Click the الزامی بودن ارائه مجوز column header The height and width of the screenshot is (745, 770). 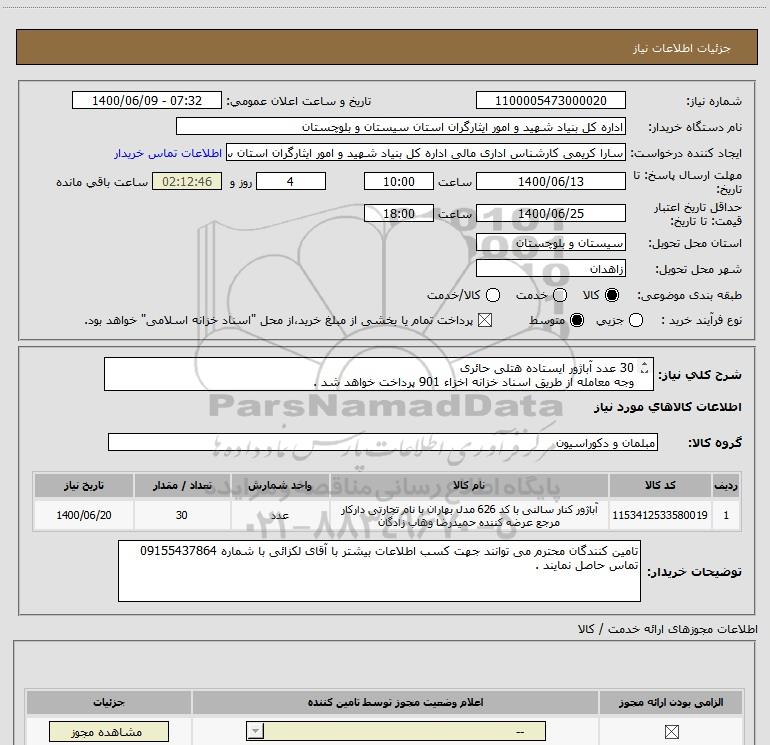click(x=671, y=702)
